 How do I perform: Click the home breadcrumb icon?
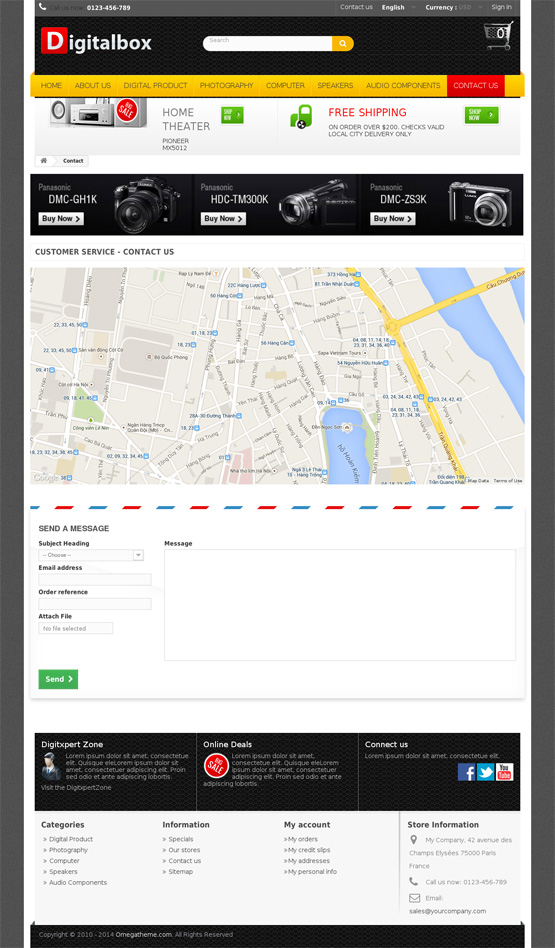44,161
